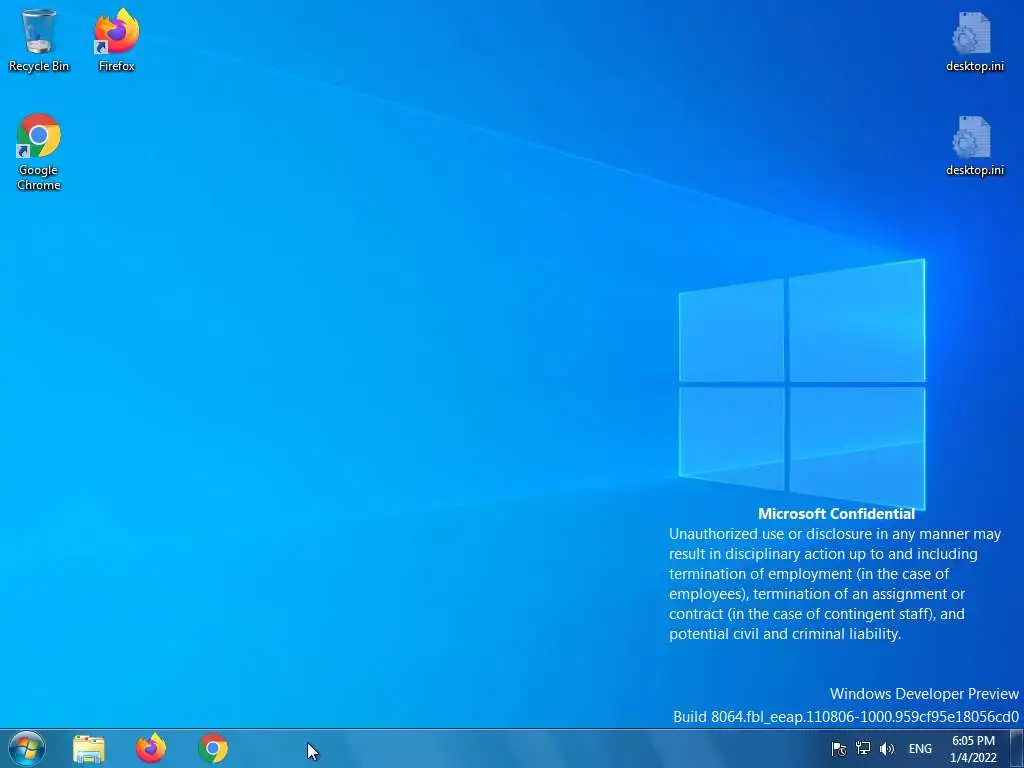The height and width of the screenshot is (768, 1024).
Task: Select the Firefox desktop shortcut
Action: click(x=117, y=39)
